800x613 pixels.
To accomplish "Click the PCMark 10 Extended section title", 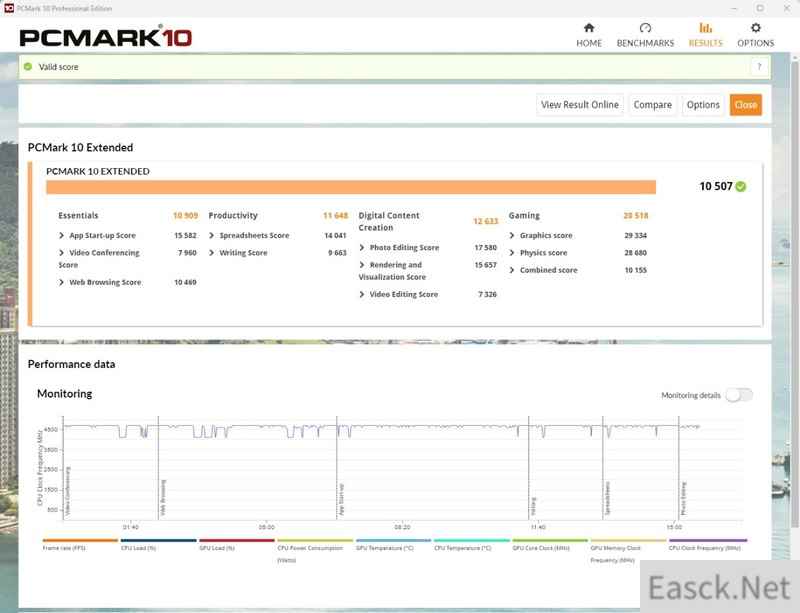I will coord(81,148).
